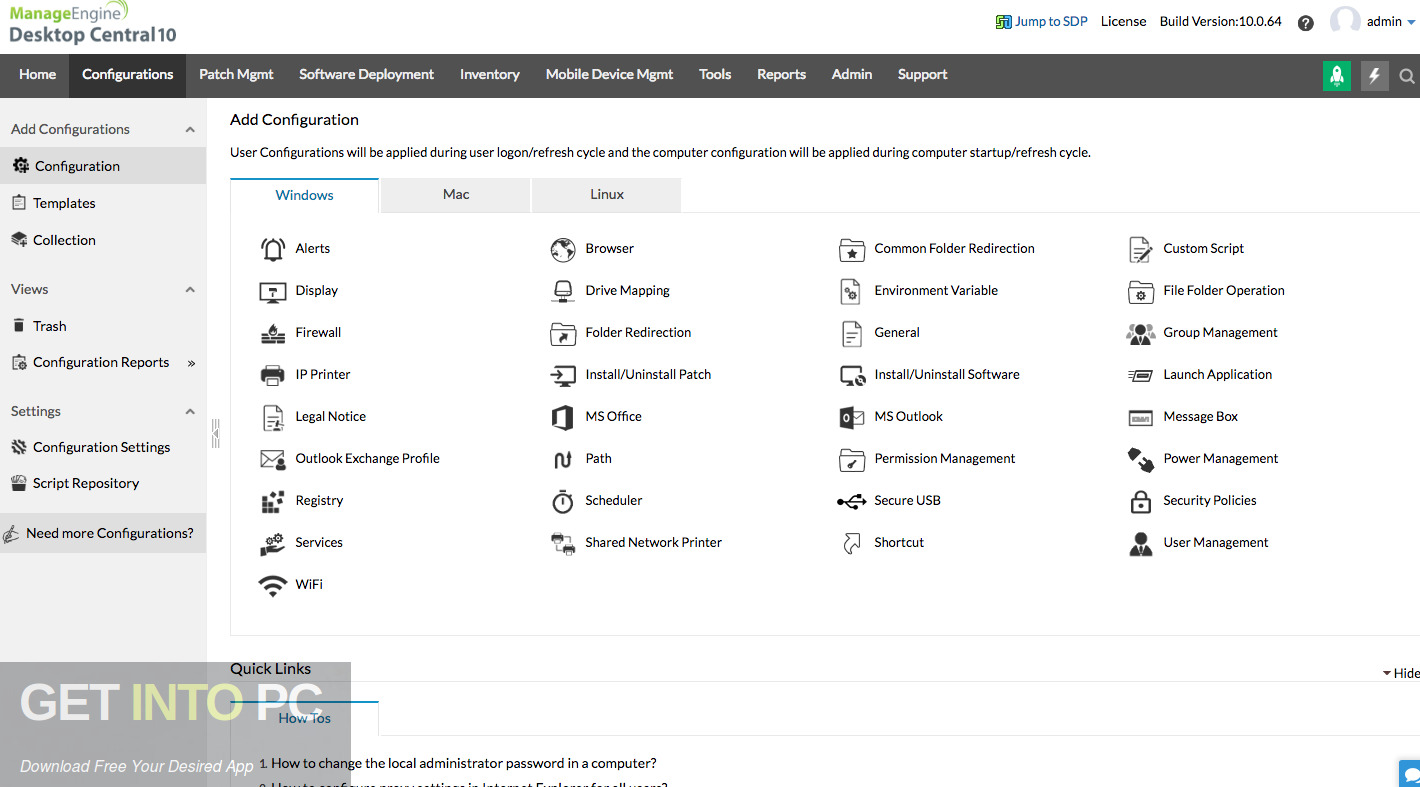The height and width of the screenshot is (787, 1420).
Task: Open the Patch Mgmt menu
Action: [236, 74]
